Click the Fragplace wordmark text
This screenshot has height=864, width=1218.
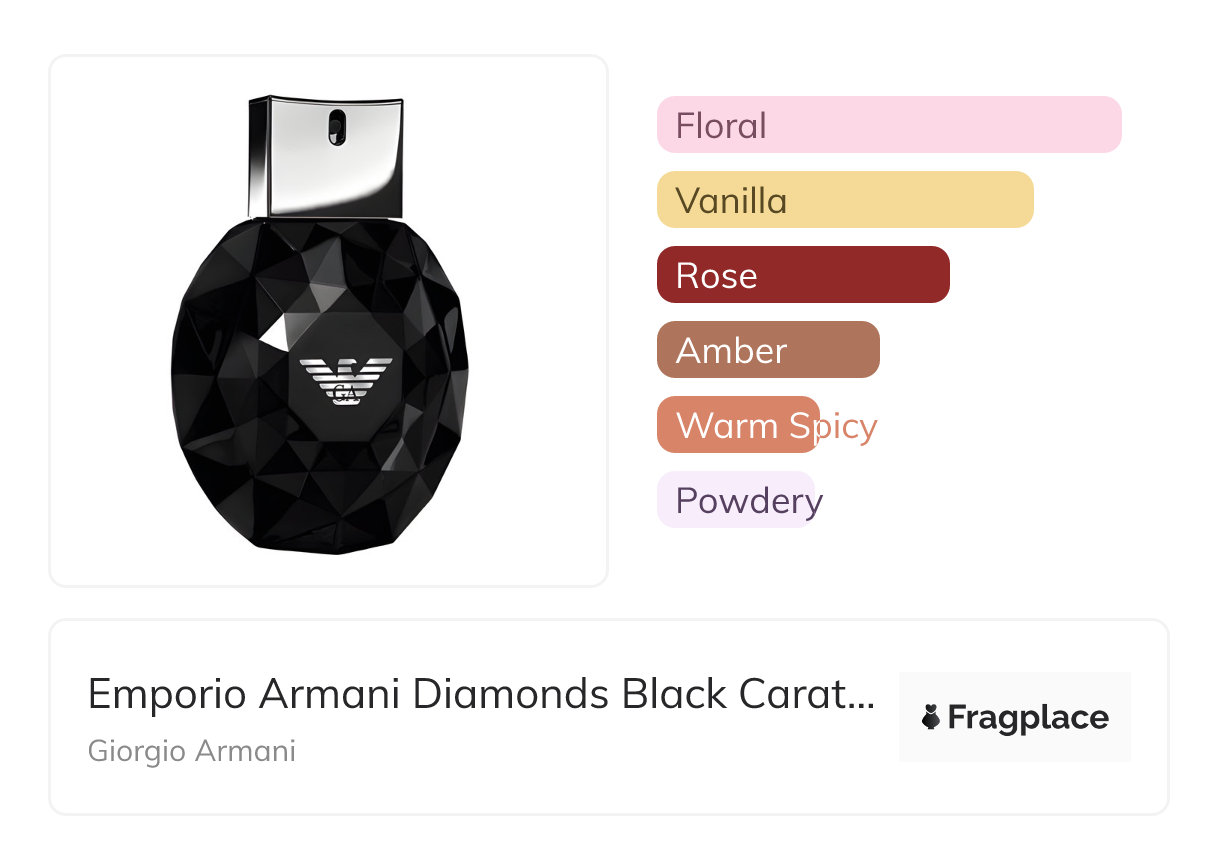(x=1028, y=718)
